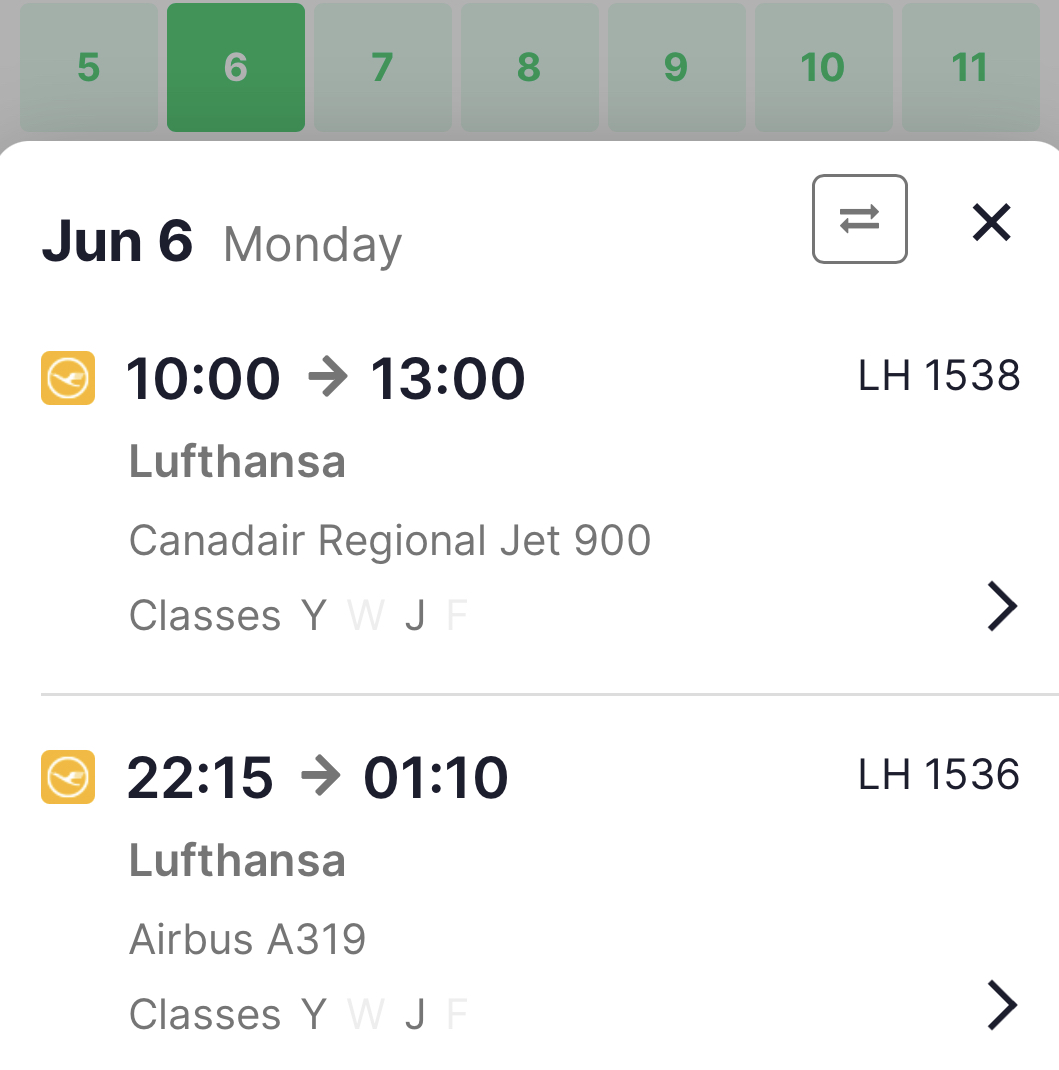Click the Jun 6 Monday heading
1059x1070 pixels.
pyautogui.click(x=221, y=243)
